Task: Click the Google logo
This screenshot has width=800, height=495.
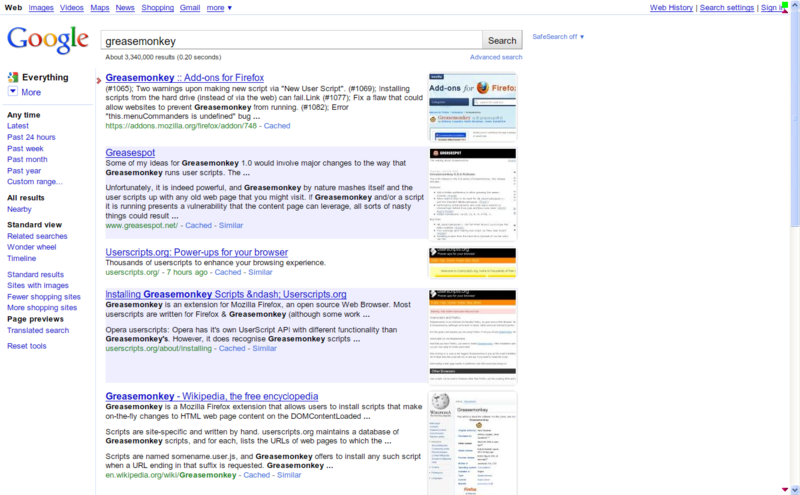Action: point(47,40)
